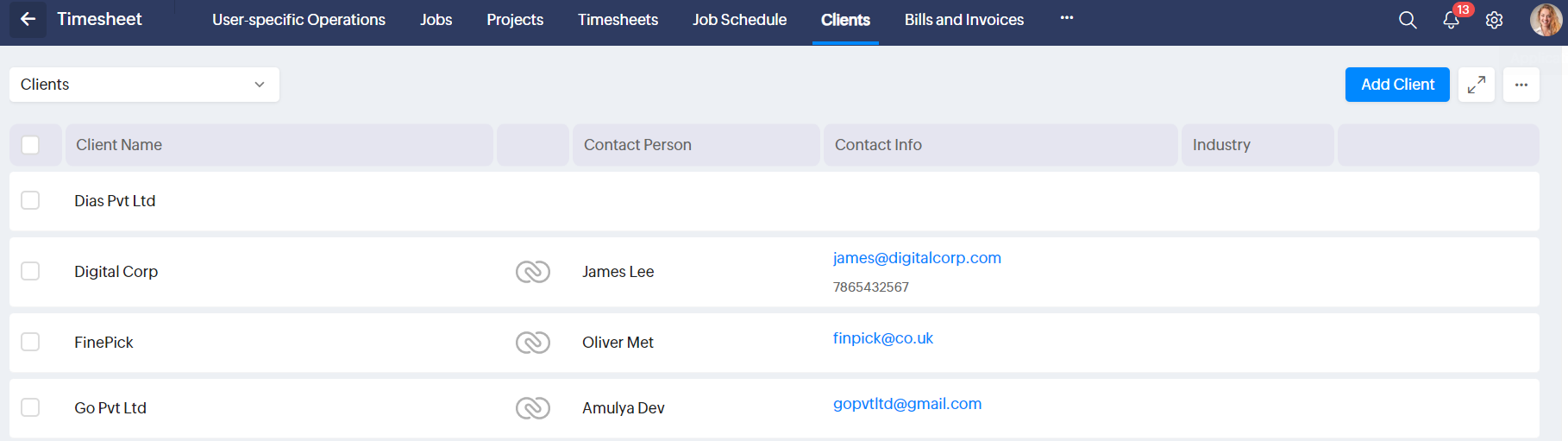The height and width of the screenshot is (441, 1568).
Task: Go to the Bills and Invoices tab
Action: pos(963,20)
